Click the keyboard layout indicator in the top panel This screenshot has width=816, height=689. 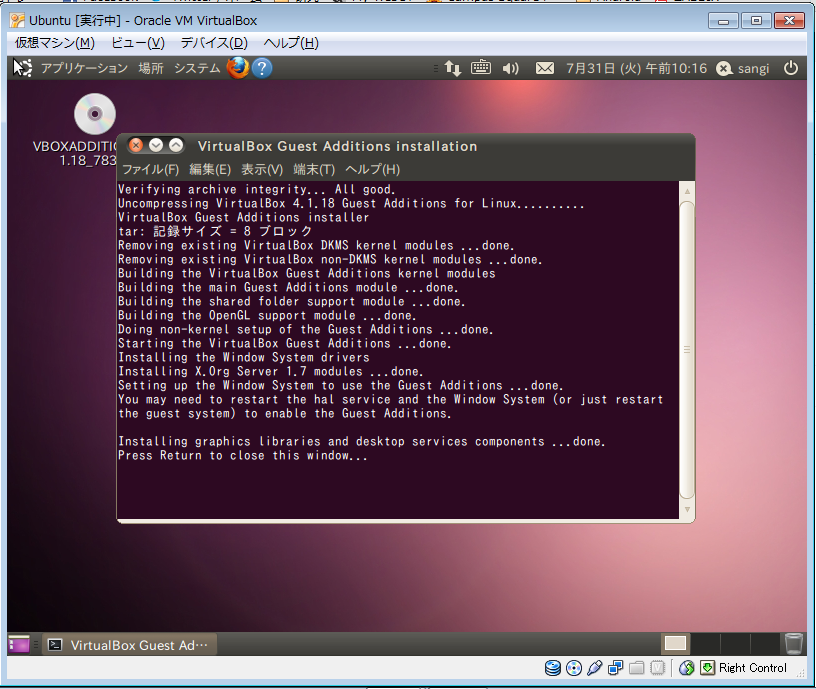(x=481, y=67)
